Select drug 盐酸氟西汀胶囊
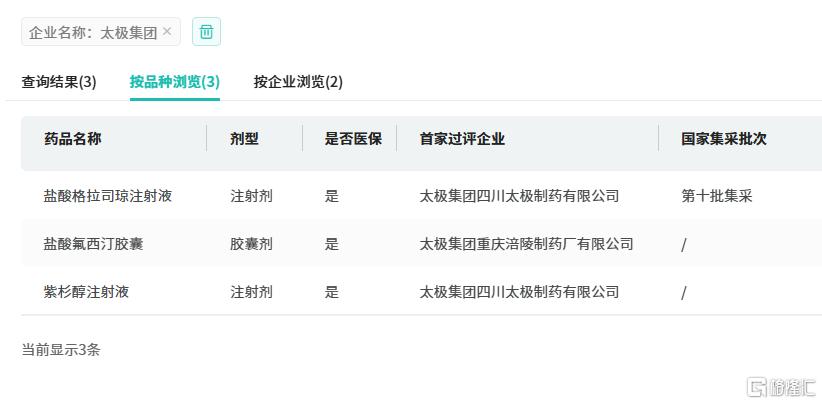Viewport: 822px width, 404px height. point(93,244)
